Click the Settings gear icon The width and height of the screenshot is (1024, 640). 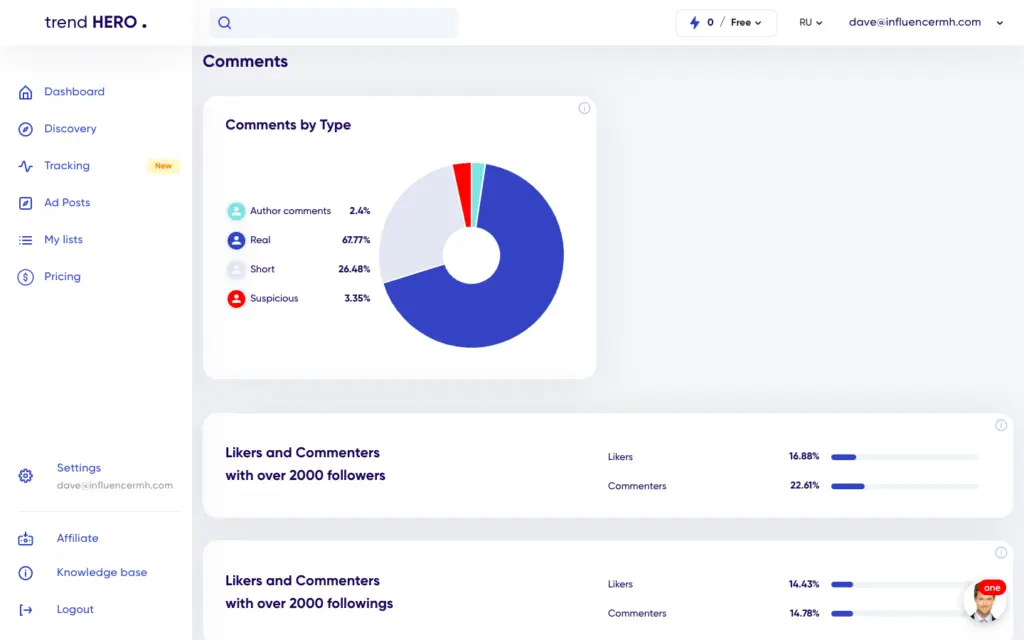(x=26, y=476)
